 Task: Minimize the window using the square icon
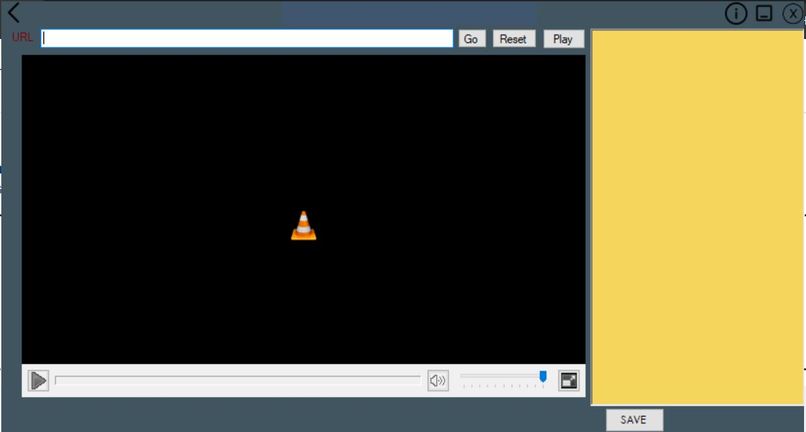click(764, 13)
